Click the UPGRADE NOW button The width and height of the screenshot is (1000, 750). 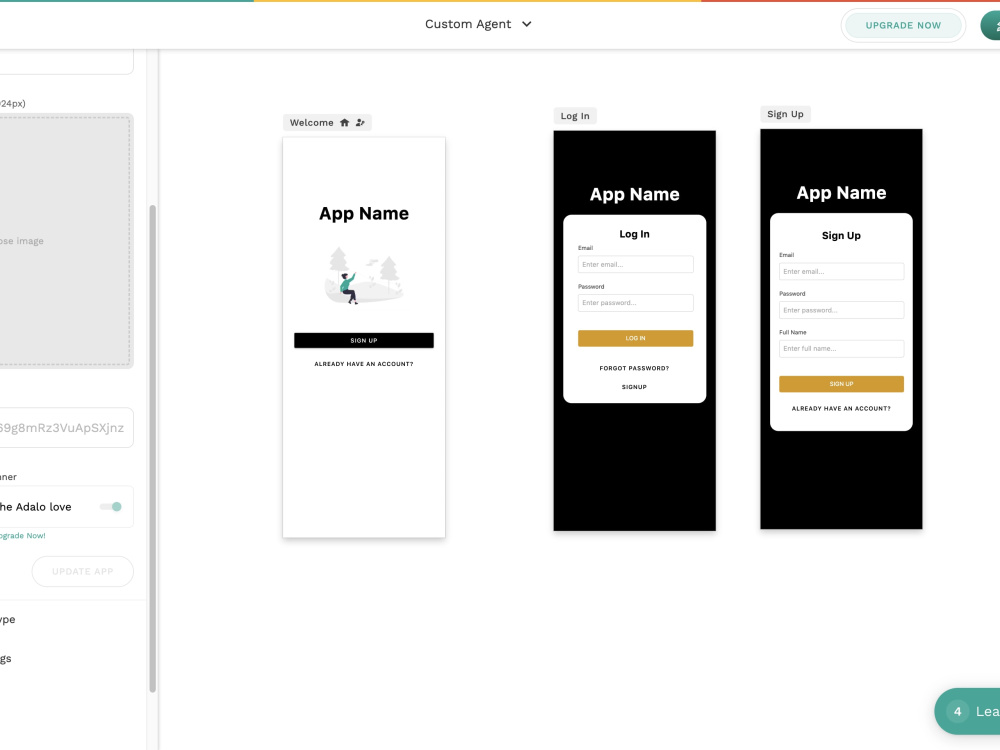coord(902,26)
